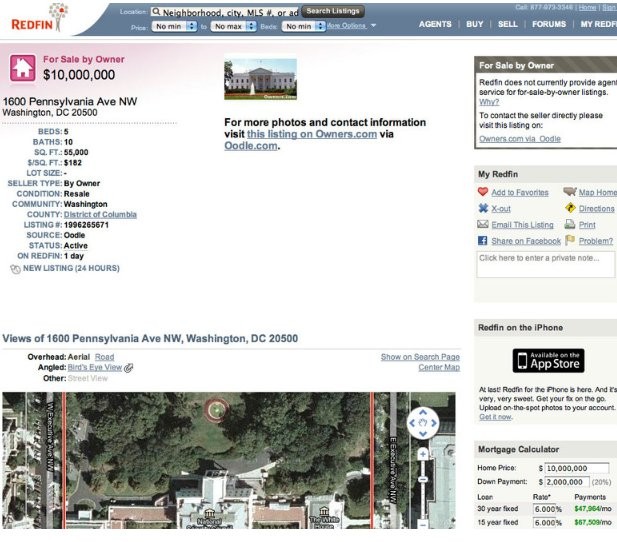Open the AGENTS menu
This screenshot has height=542, width=617.
435,24
